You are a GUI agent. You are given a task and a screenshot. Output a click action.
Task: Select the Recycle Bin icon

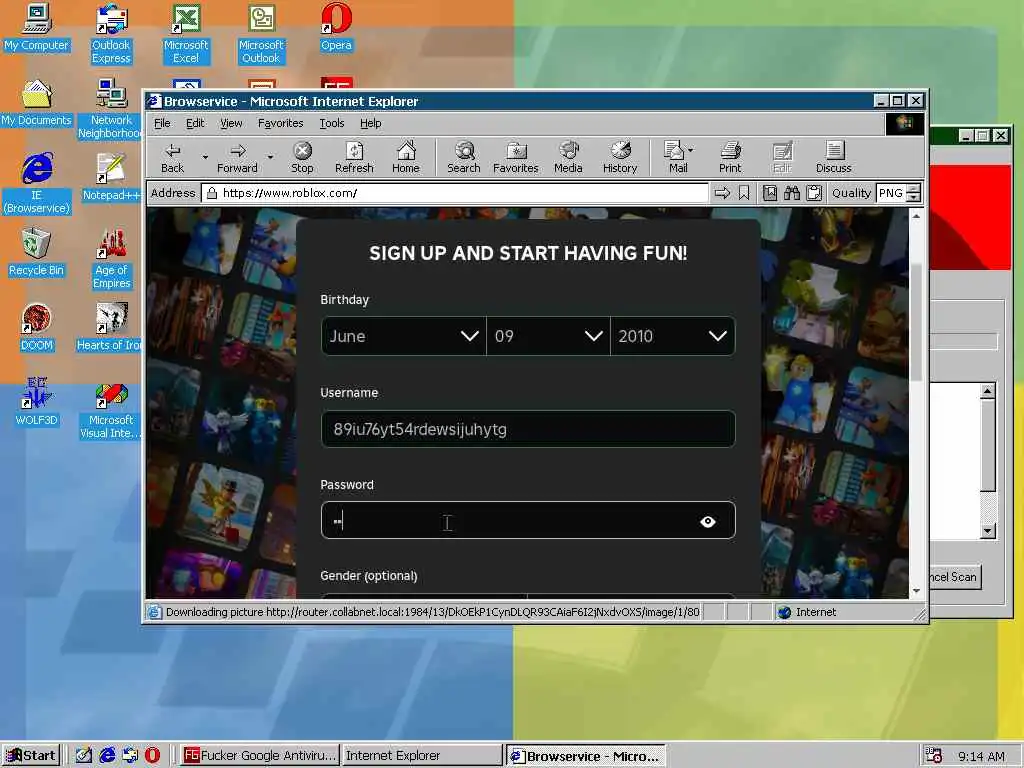(x=36, y=253)
